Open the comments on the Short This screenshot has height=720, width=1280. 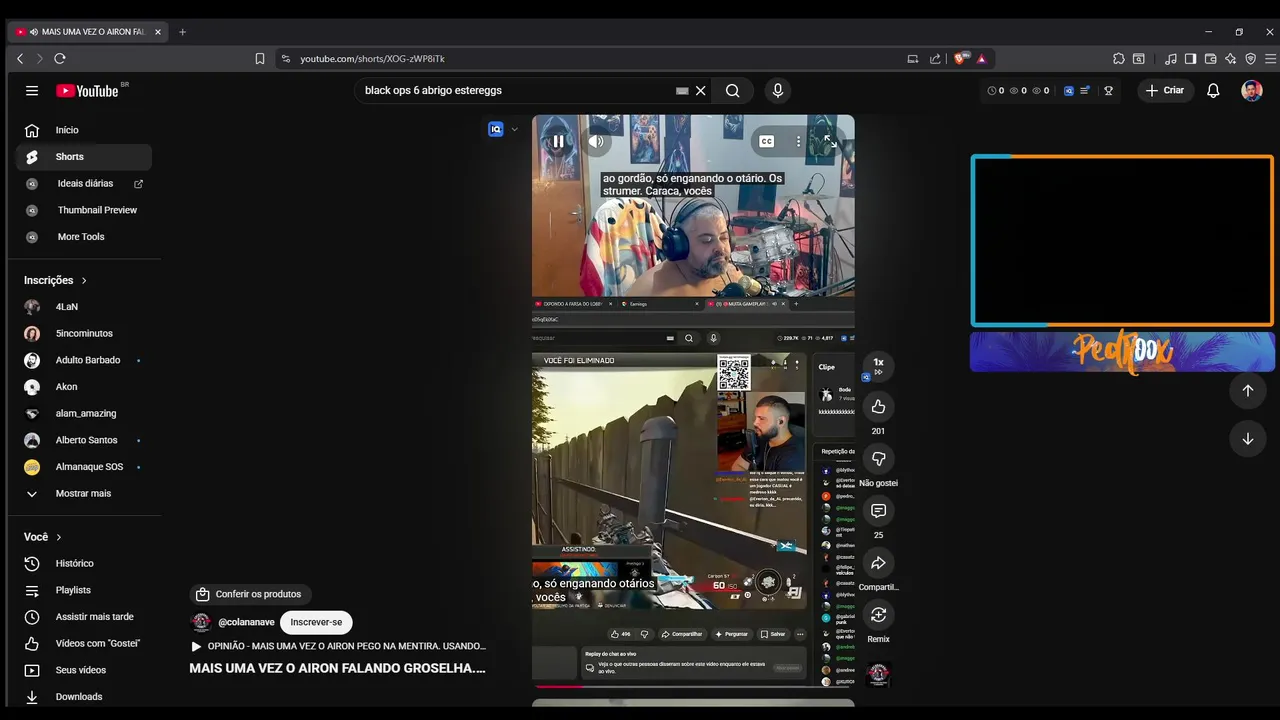pos(878,510)
